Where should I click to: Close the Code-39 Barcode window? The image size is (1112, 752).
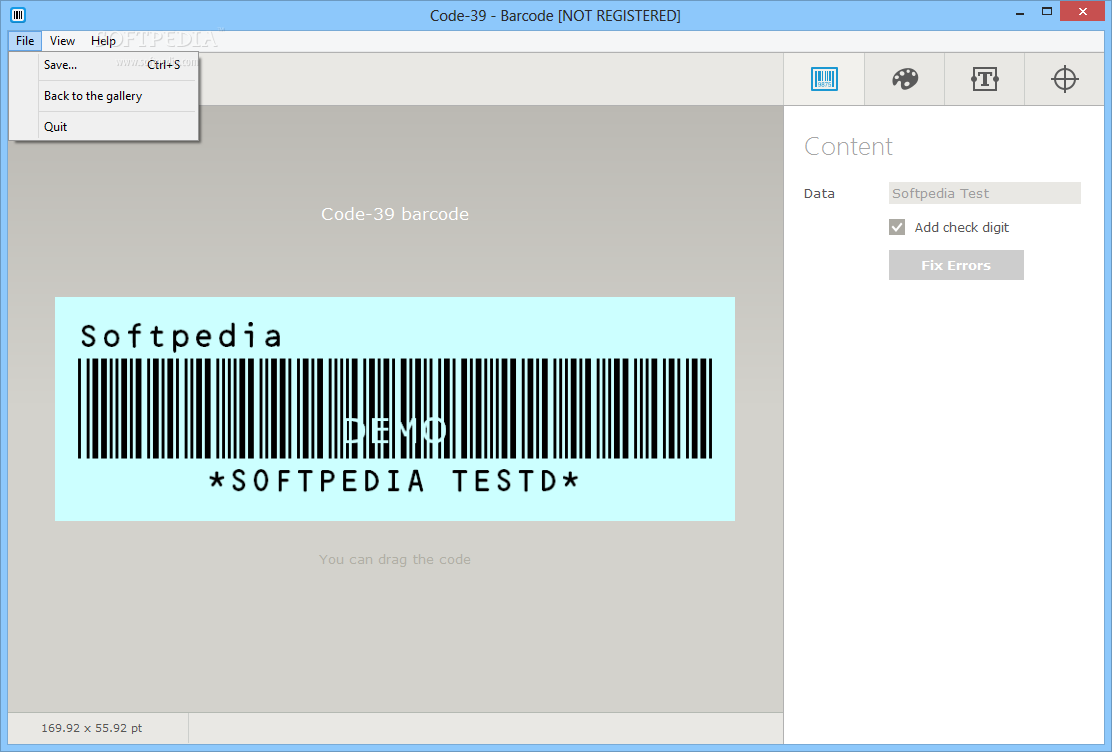[x=1083, y=11]
